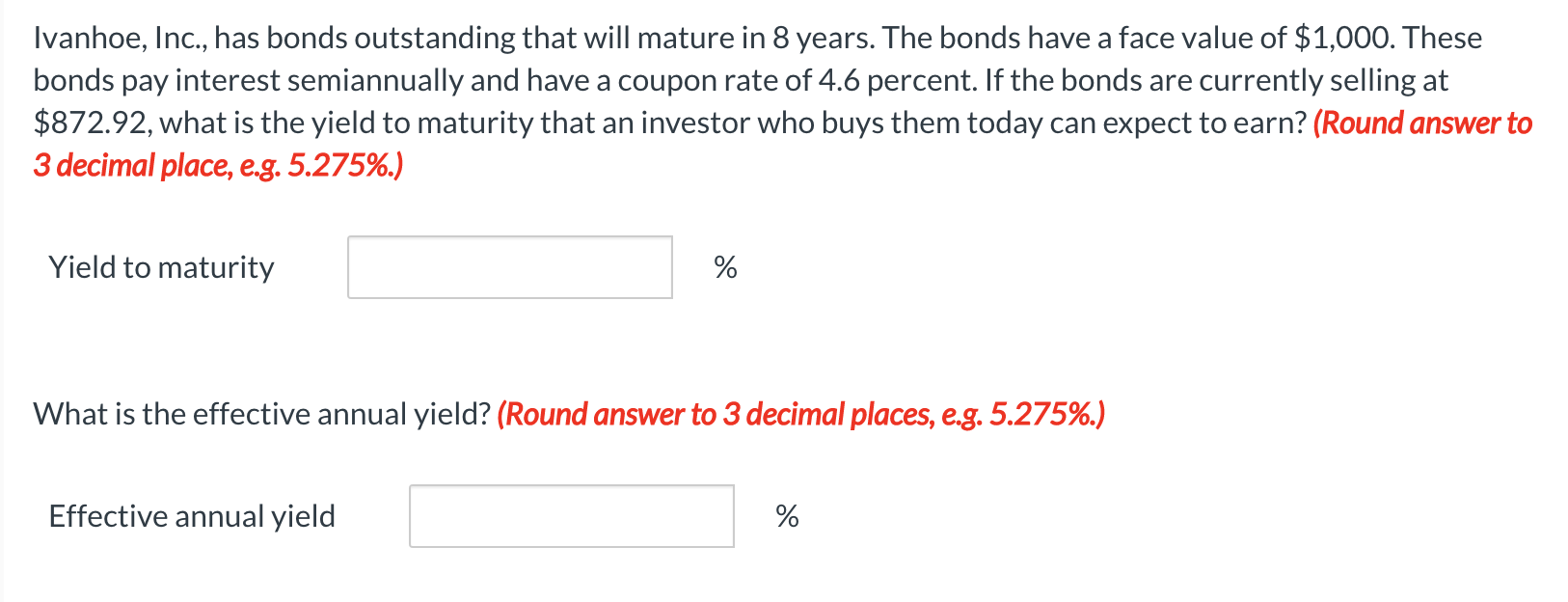Click the percent sign beside Yield to maturity
Viewport: 1568px width, 602px height.
point(725,267)
